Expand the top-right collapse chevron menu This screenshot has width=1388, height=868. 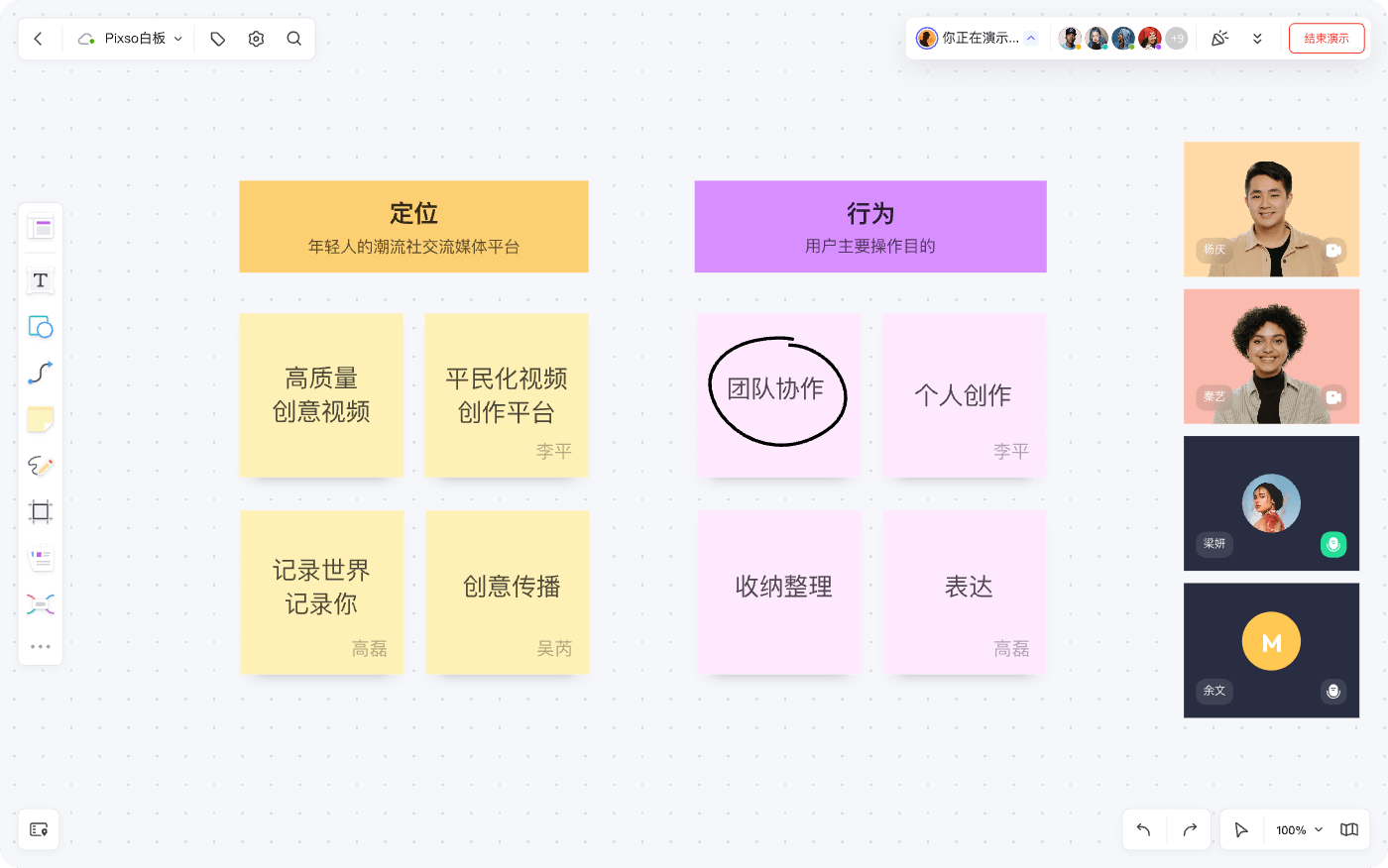click(x=1258, y=38)
